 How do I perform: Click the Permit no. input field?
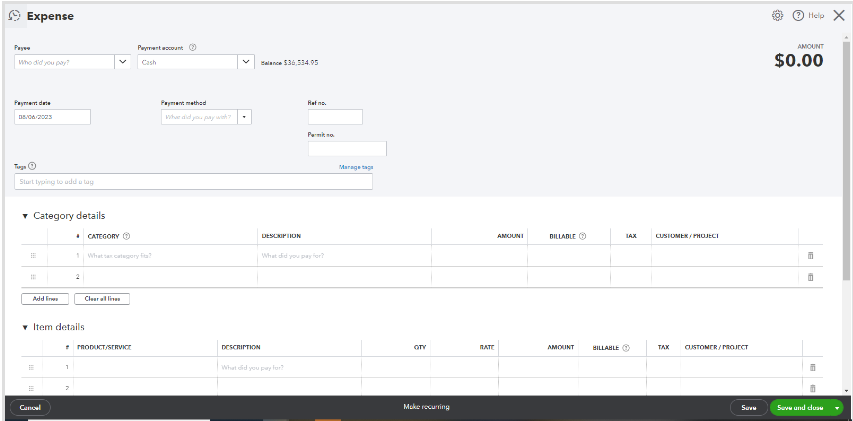point(347,148)
